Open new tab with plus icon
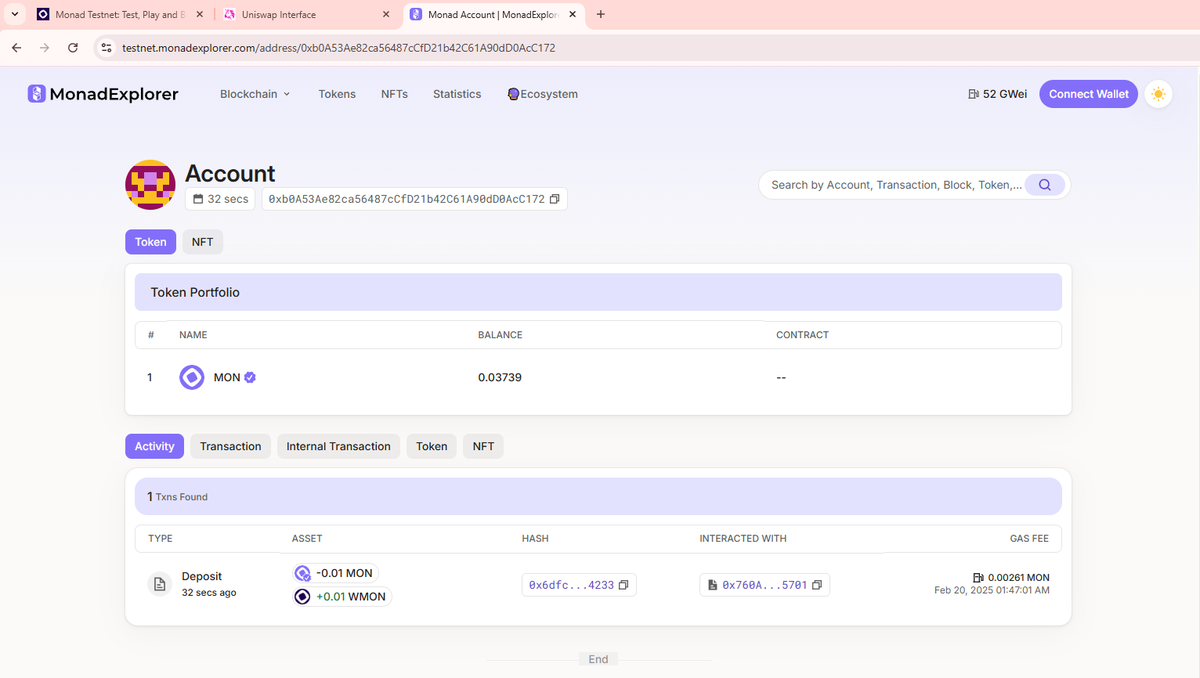Screen dimensions: 1200x678 tap(600, 15)
